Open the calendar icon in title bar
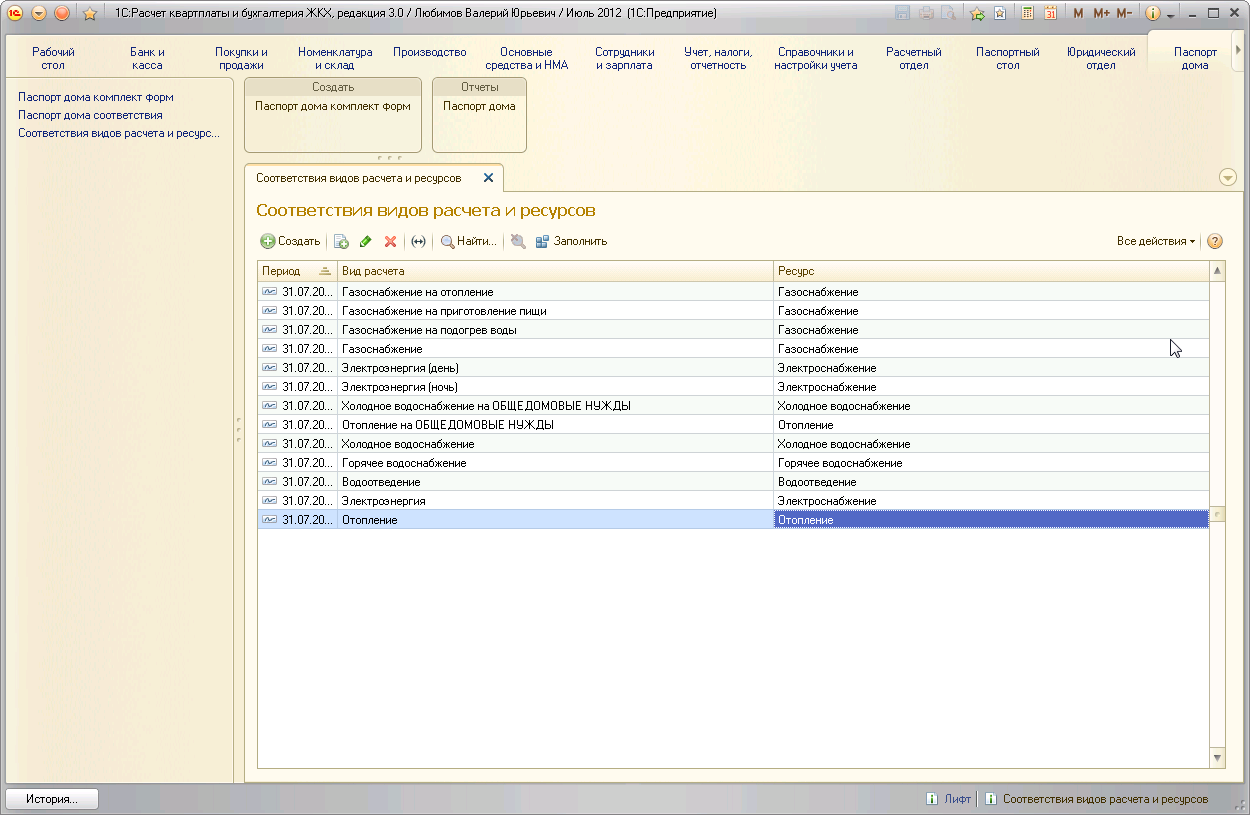The image size is (1250, 815). [1050, 13]
